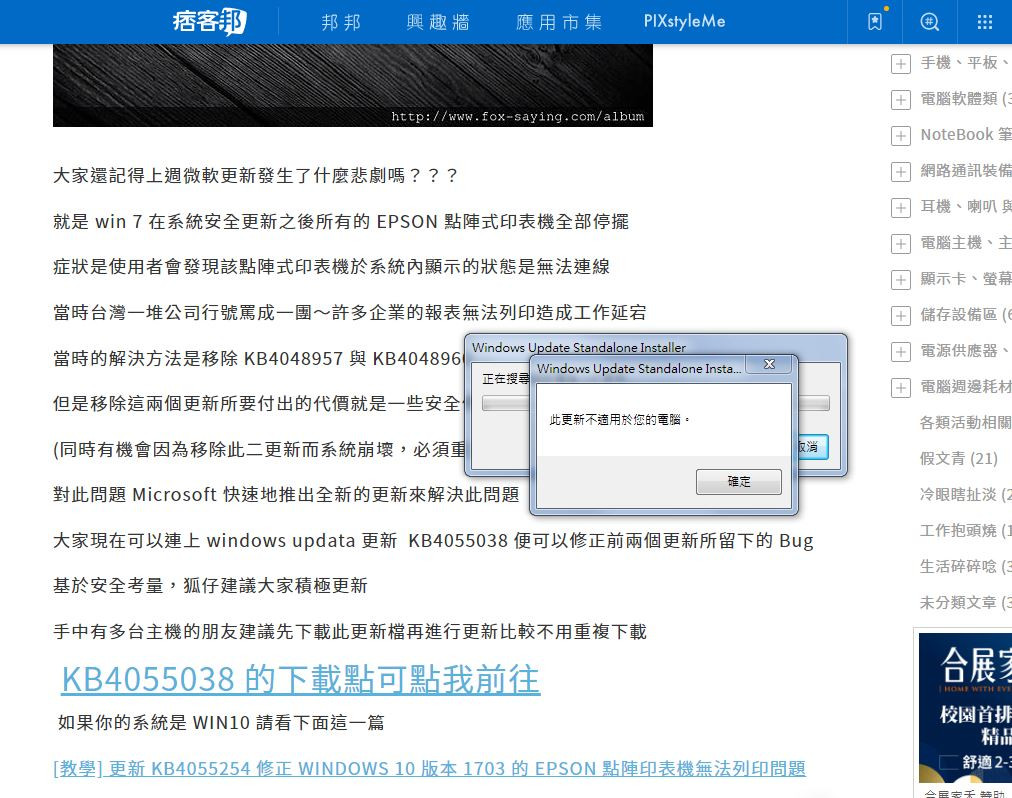Open the 各類活動相關 category link
Screen dimensions: 1012x798
(966, 422)
